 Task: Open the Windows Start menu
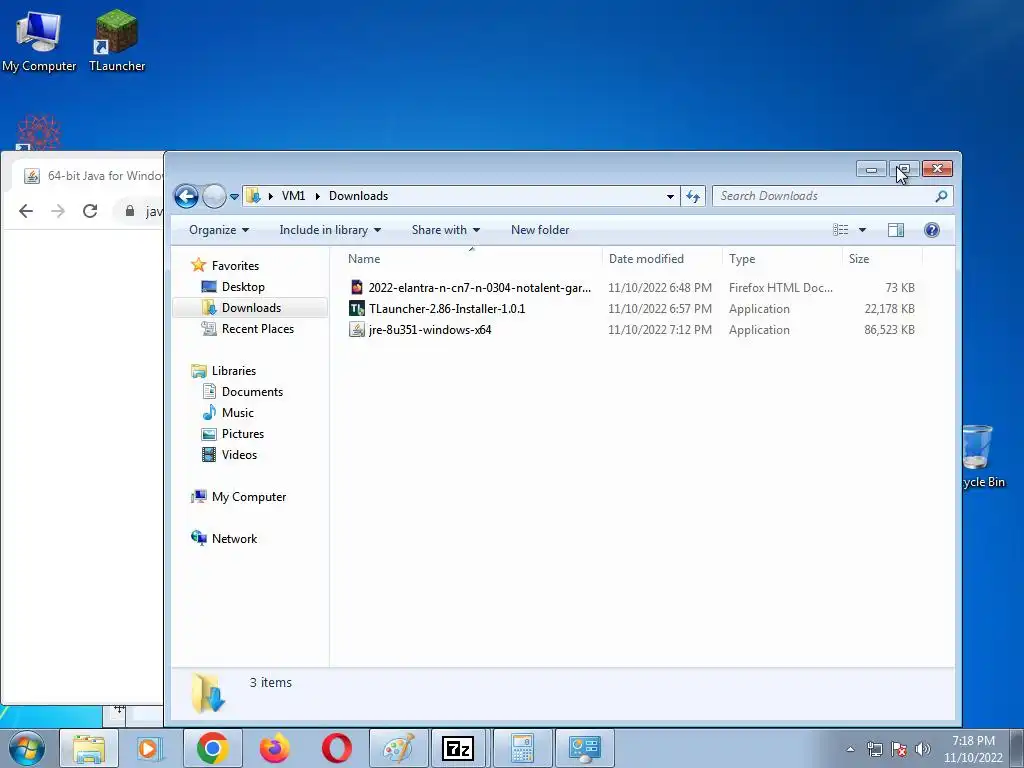[x=27, y=748]
